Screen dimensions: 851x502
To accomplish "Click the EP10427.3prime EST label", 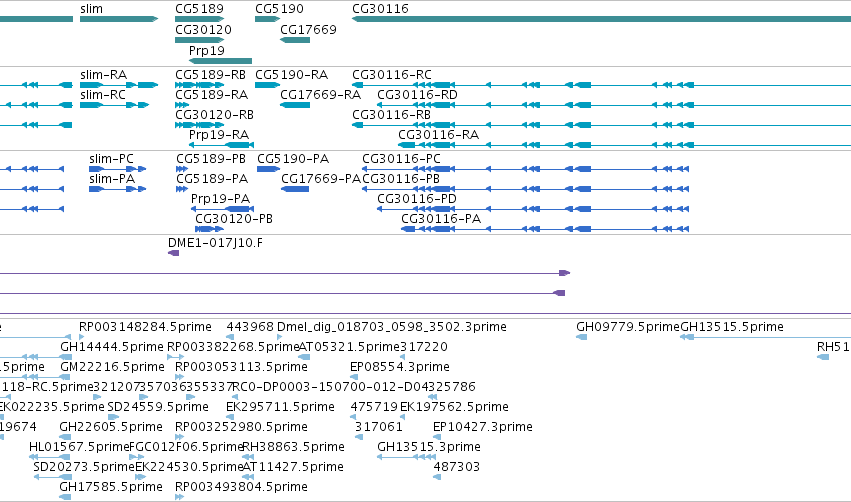I will click(483, 427).
